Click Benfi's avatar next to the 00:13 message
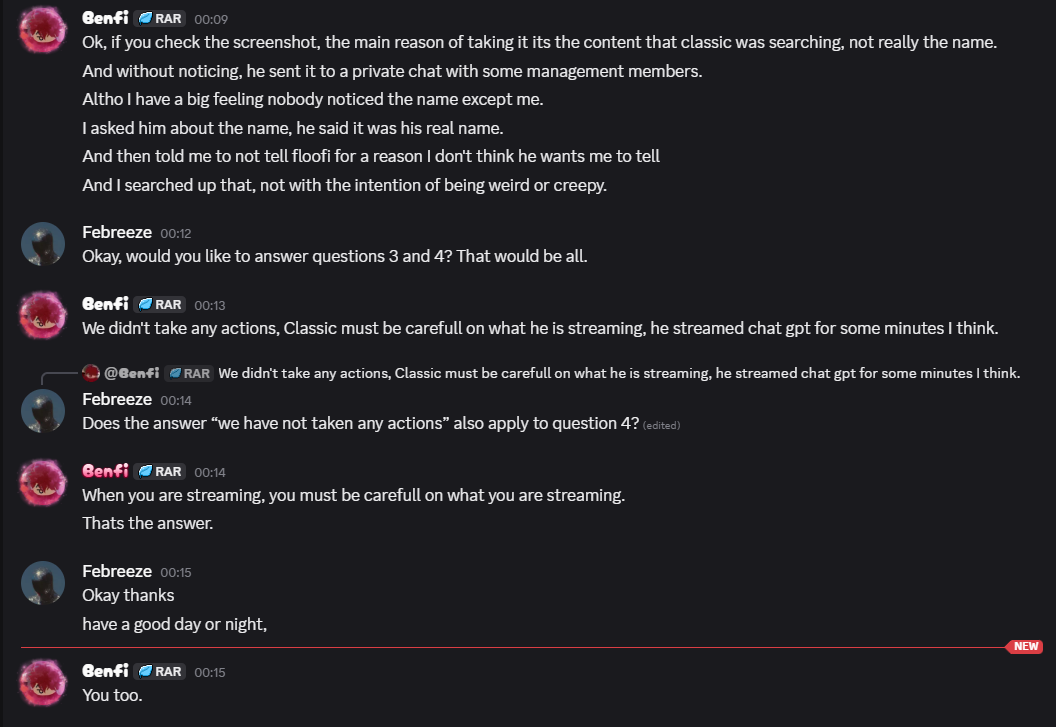1056x727 pixels. pyautogui.click(x=43, y=315)
